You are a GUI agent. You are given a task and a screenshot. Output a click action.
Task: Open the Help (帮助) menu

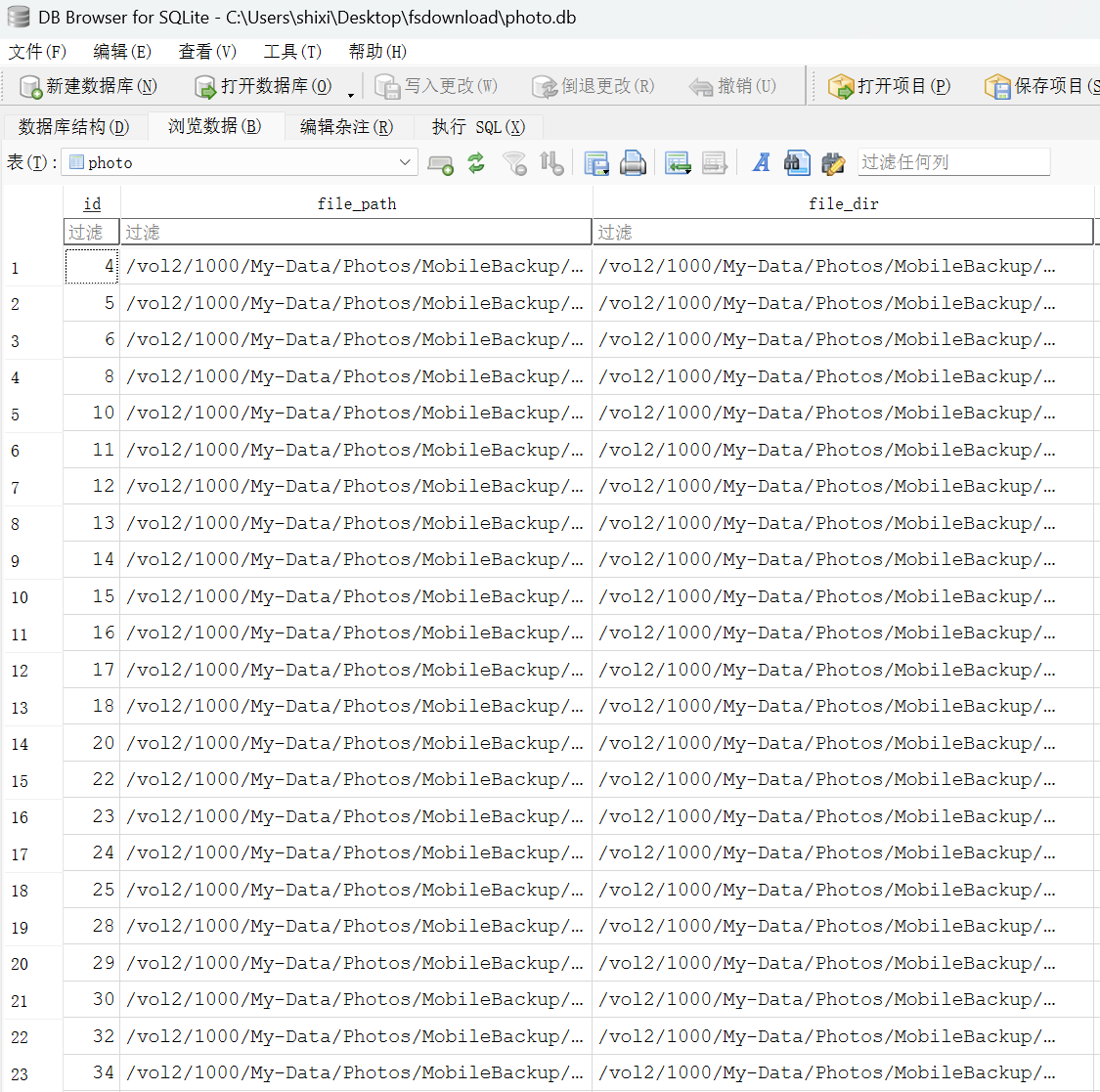coord(377,52)
